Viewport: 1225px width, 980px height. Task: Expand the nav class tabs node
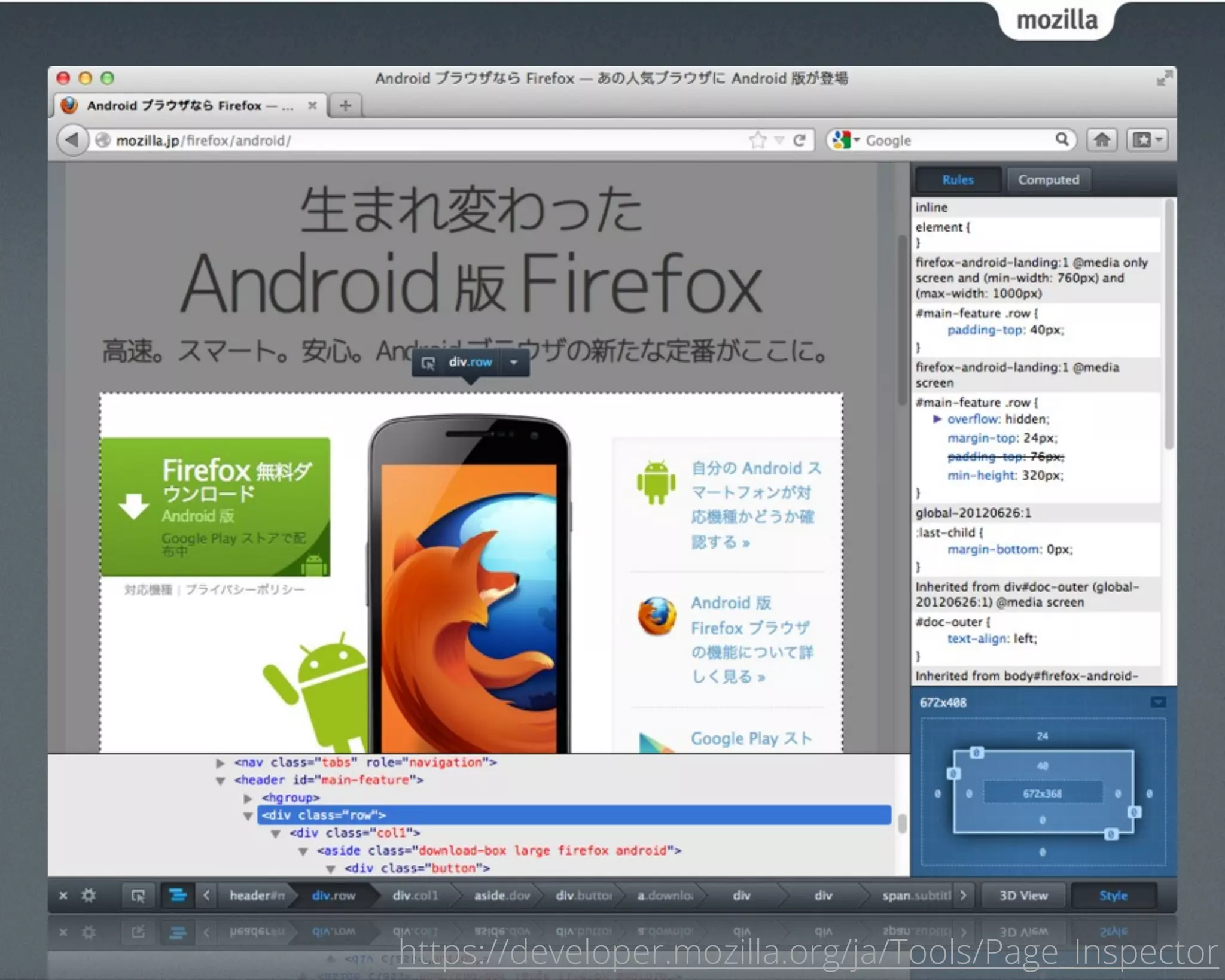[220, 763]
